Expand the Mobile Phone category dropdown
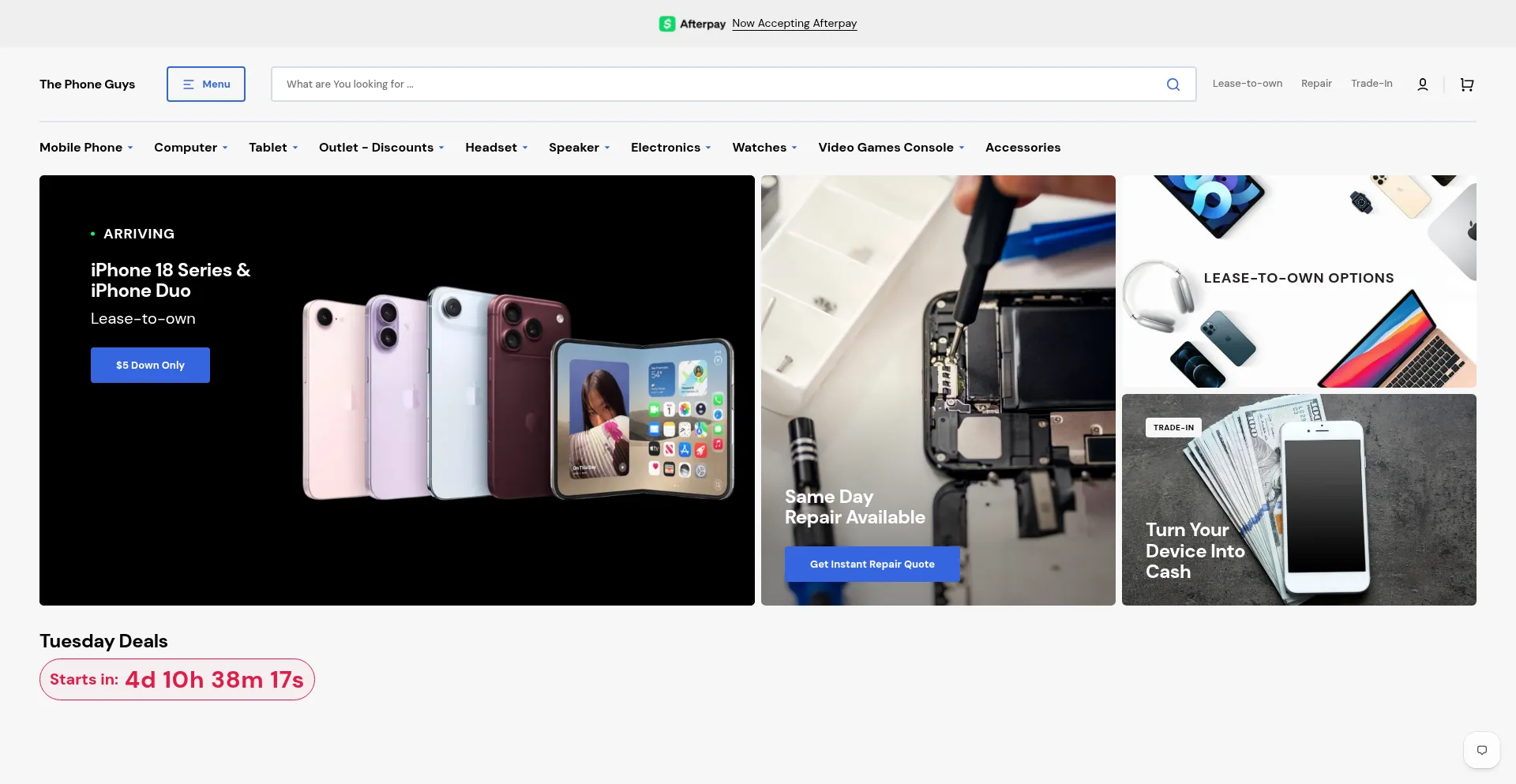This screenshot has width=1516, height=784. [87, 148]
